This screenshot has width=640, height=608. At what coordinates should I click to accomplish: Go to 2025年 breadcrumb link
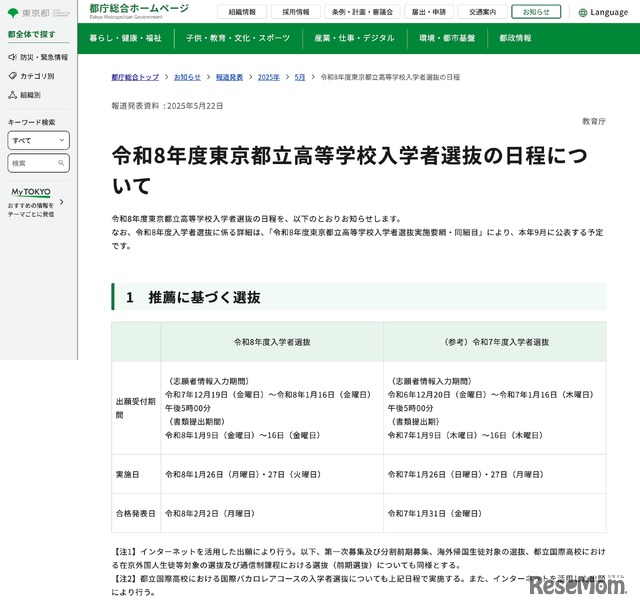(269, 77)
